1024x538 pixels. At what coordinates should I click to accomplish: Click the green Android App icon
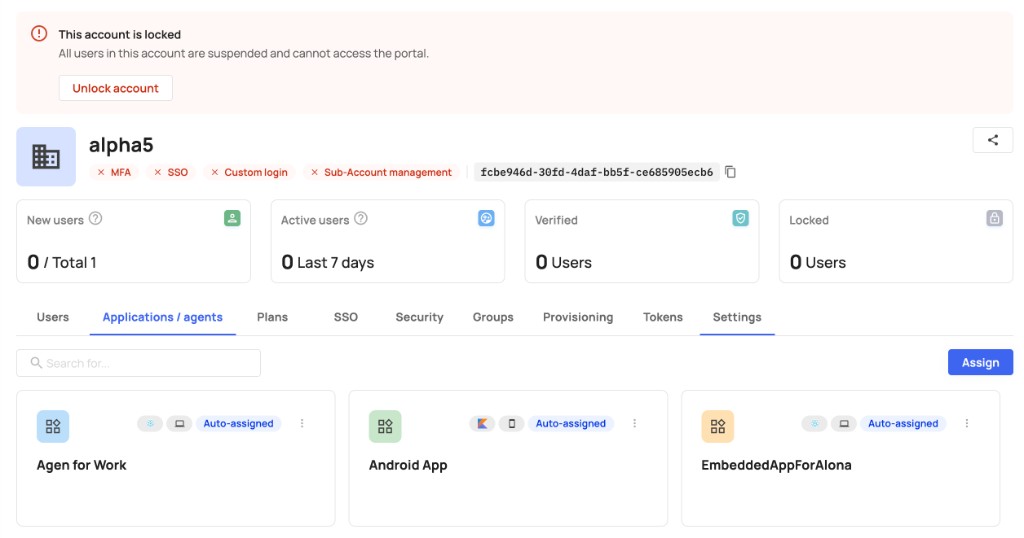(385, 426)
